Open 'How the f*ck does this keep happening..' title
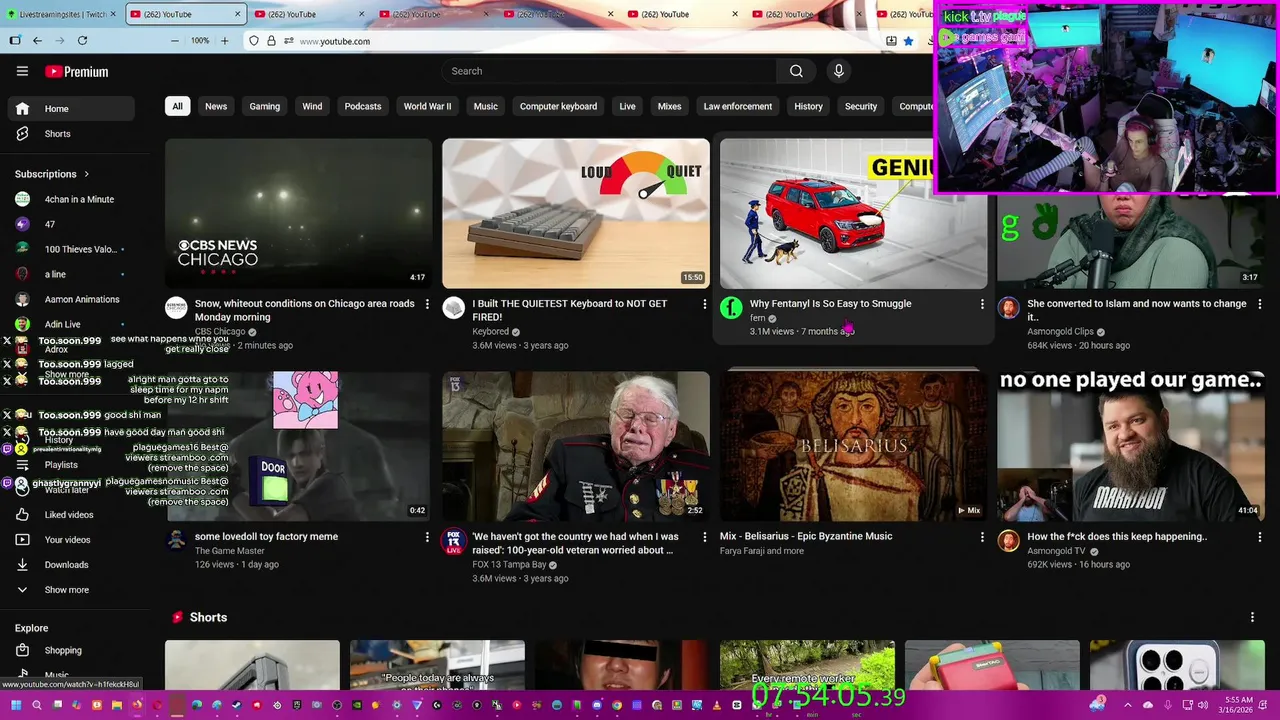Screen dimensions: 1280x720 (1117, 537)
